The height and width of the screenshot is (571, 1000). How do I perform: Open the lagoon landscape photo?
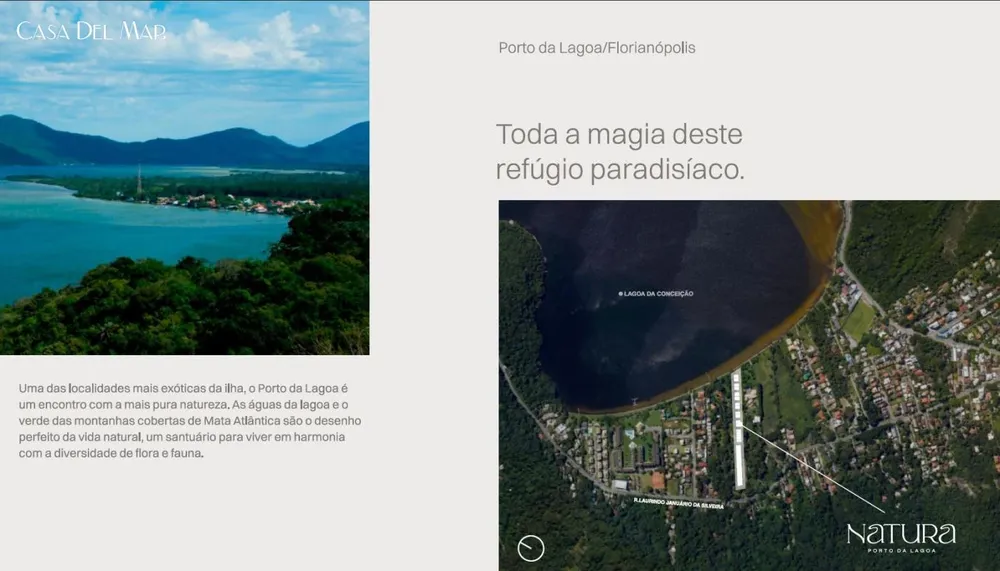184,177
